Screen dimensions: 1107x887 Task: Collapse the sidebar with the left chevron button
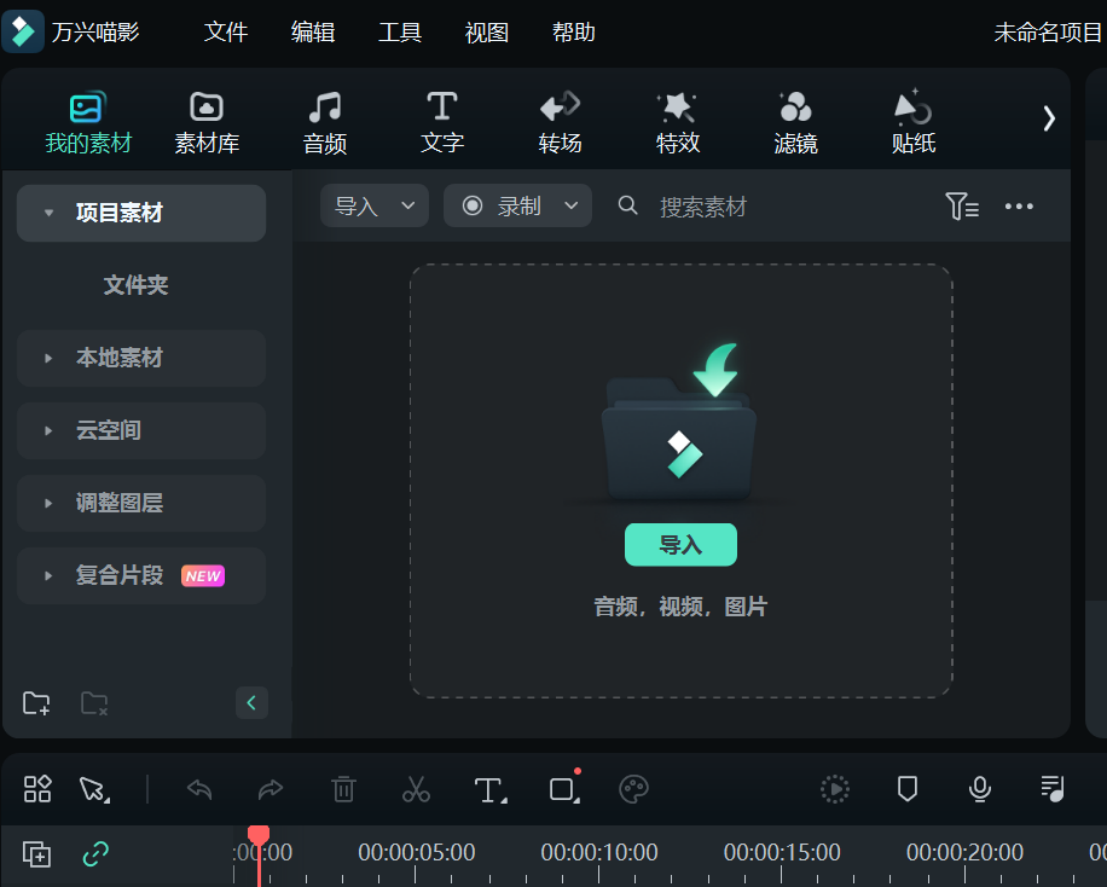[252, 703]
